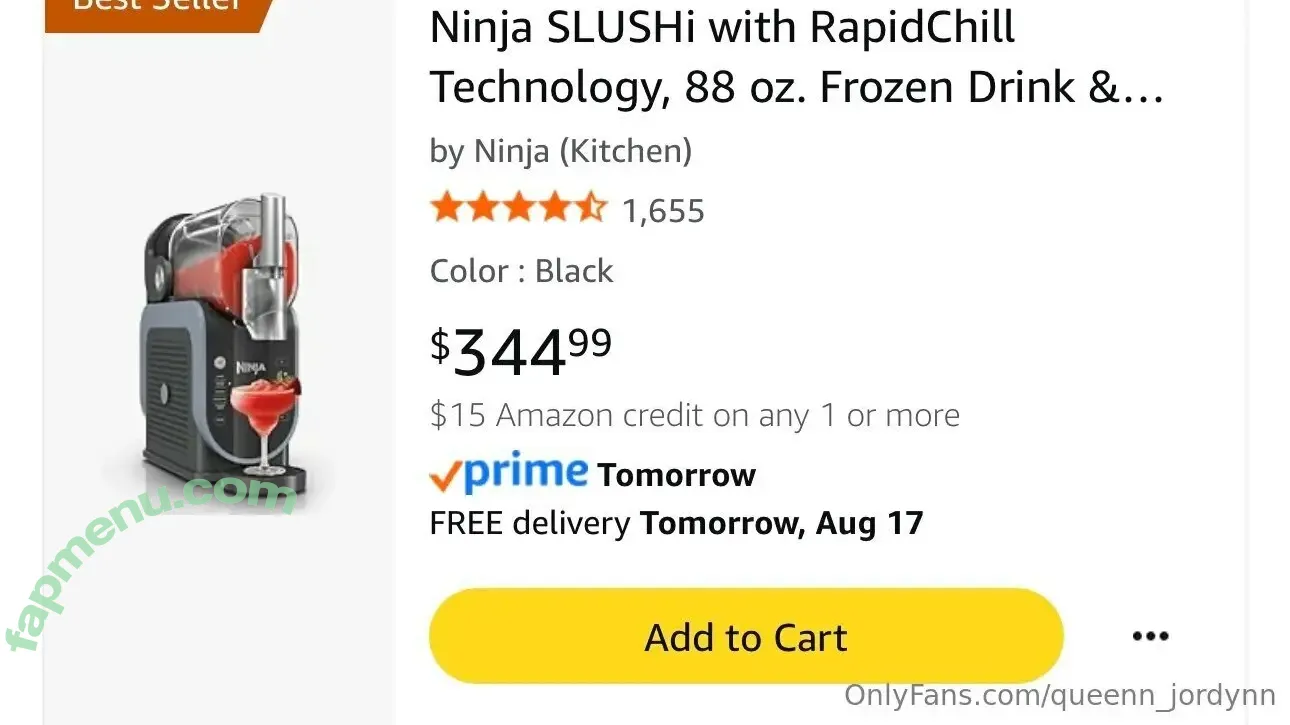Expand the truncated title ellipsis
The height and width of the screenshot is (725, 1290).
(1141, 89)
